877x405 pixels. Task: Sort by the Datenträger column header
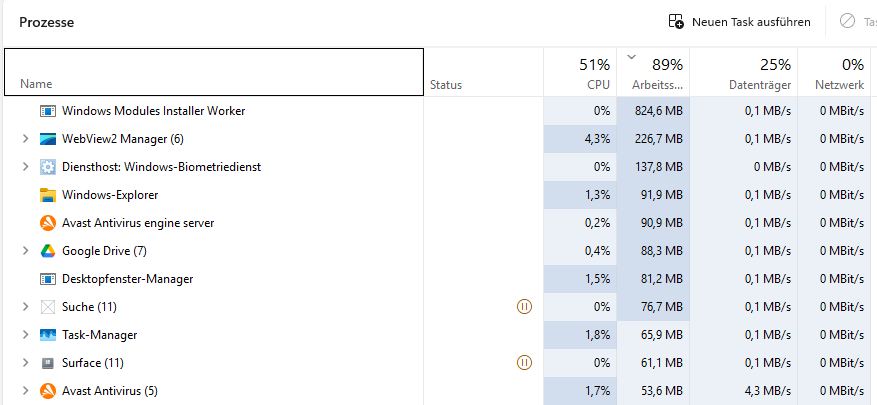(x=743, y=73)
